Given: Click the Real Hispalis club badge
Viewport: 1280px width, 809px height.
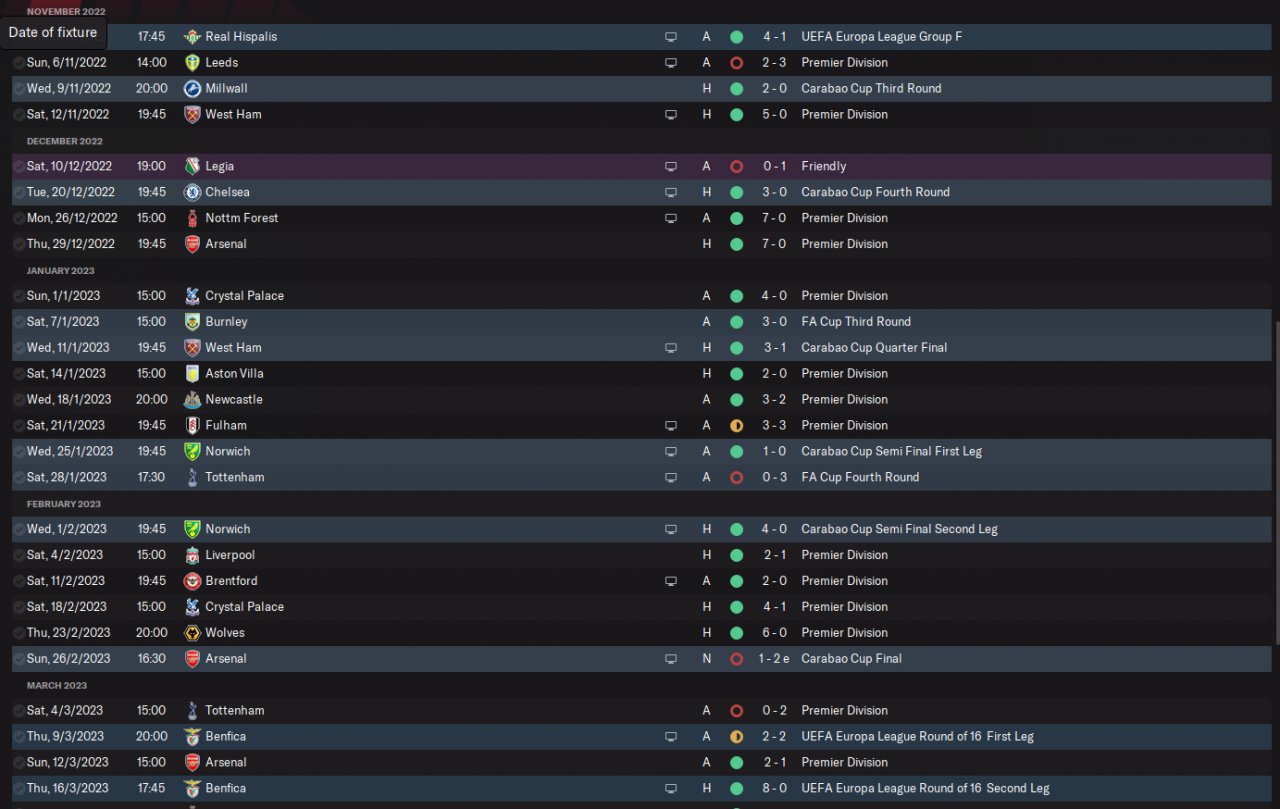Looking at the screenshot, I should pyautogui.click(x=192, y=37).
